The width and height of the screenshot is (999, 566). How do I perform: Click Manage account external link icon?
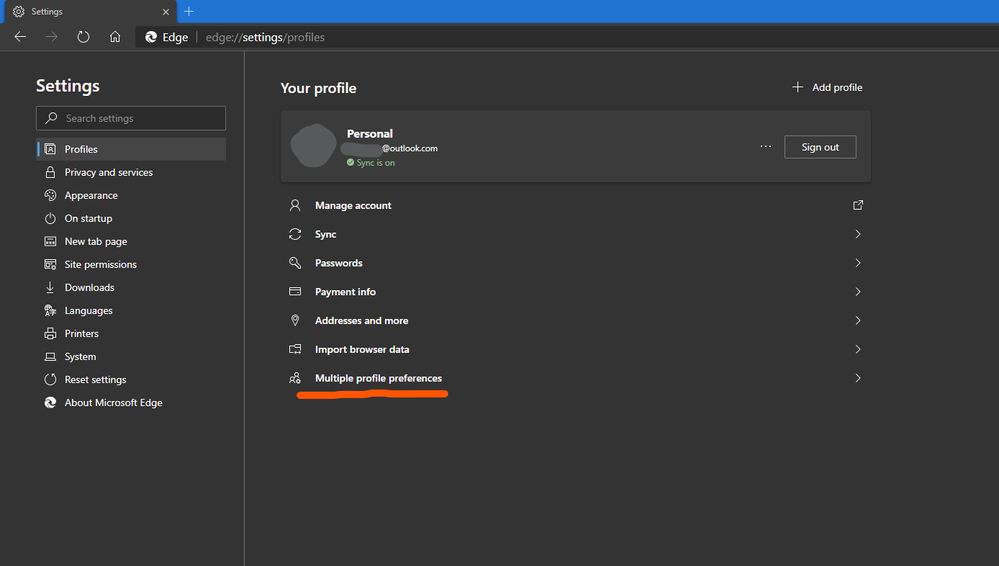pos(858,205)
